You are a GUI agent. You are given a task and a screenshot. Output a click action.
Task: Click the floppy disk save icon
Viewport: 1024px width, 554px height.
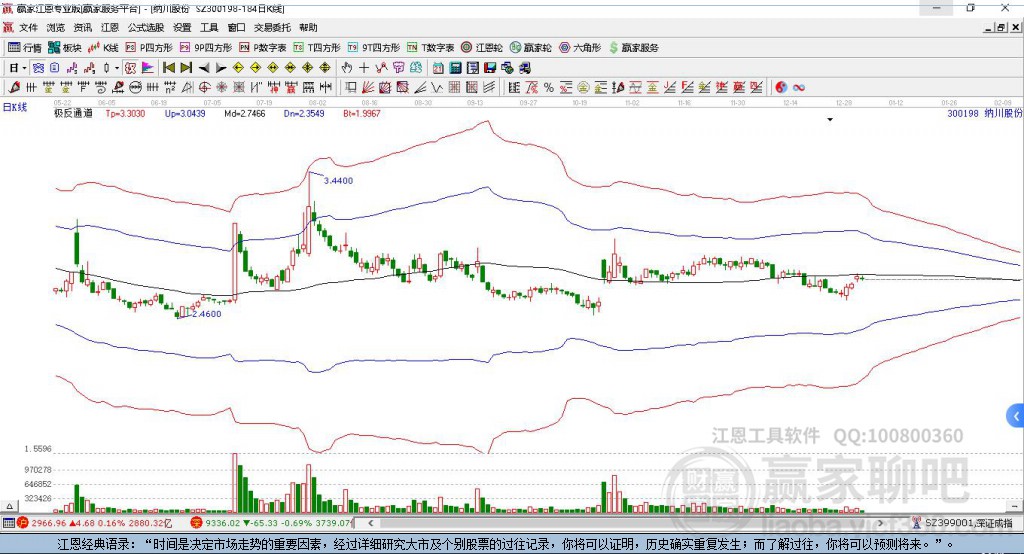[490, 68]
